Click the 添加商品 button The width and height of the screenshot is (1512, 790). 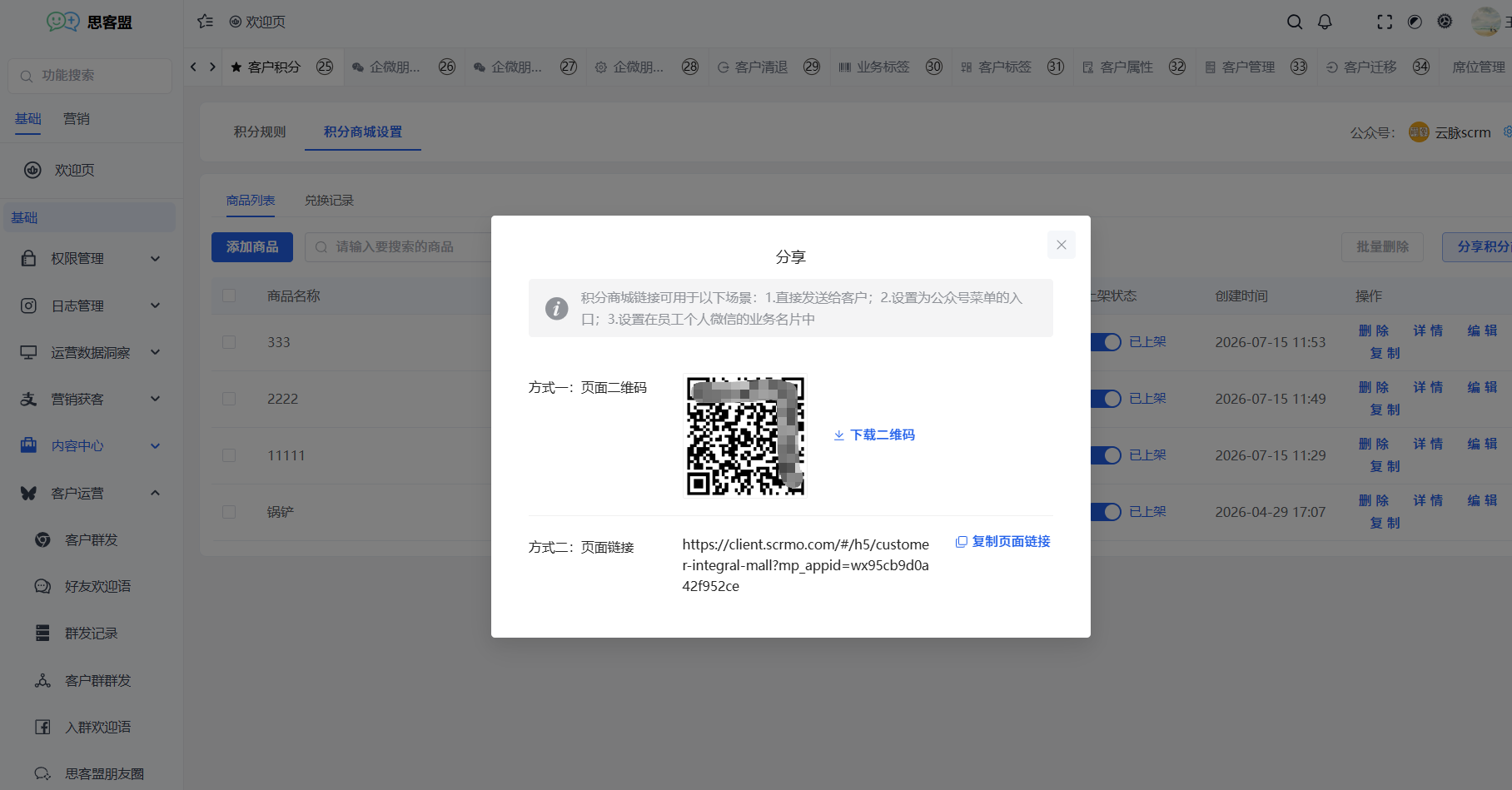[x=252, y=247]
